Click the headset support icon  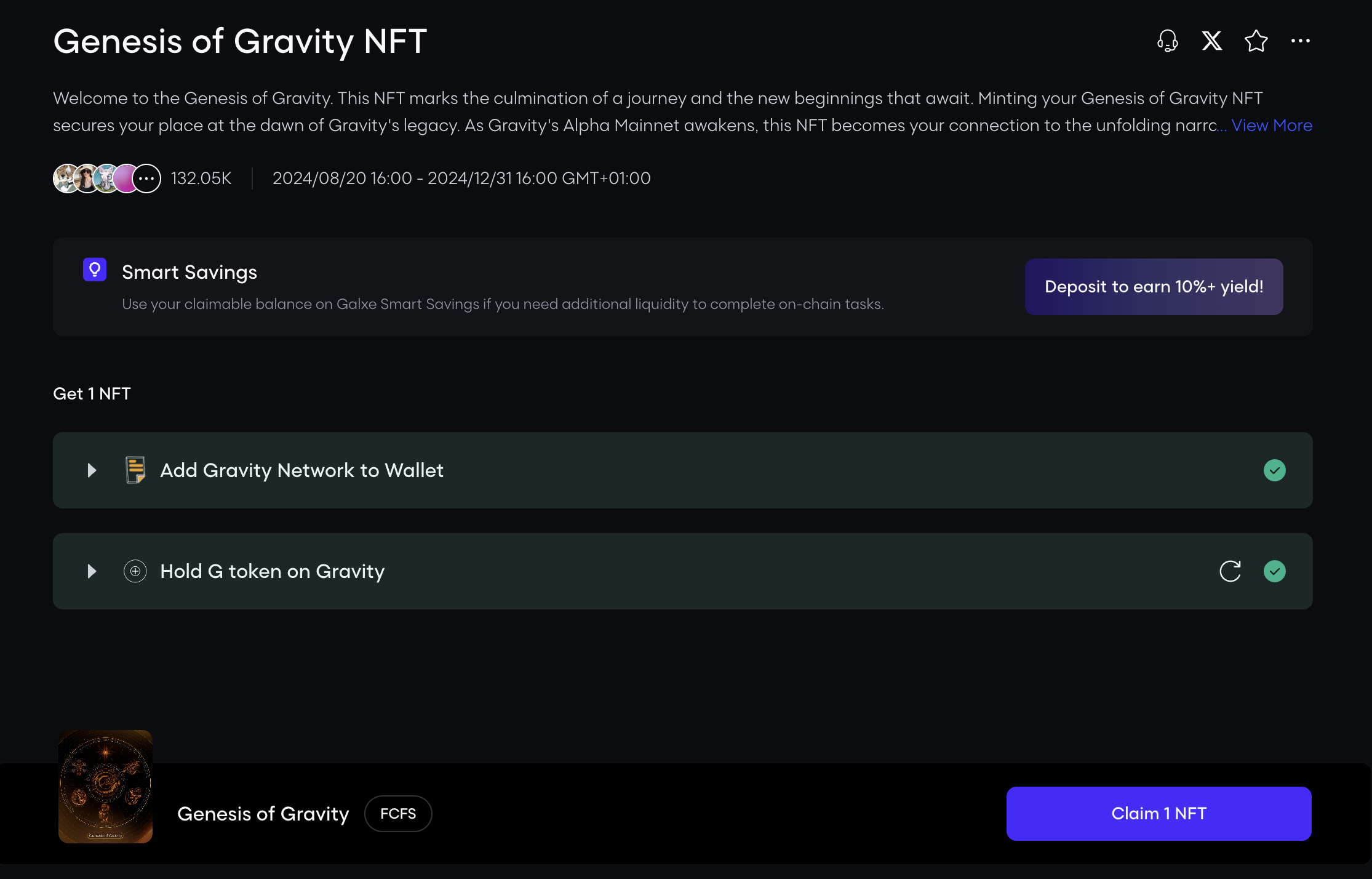[1167, 41]
